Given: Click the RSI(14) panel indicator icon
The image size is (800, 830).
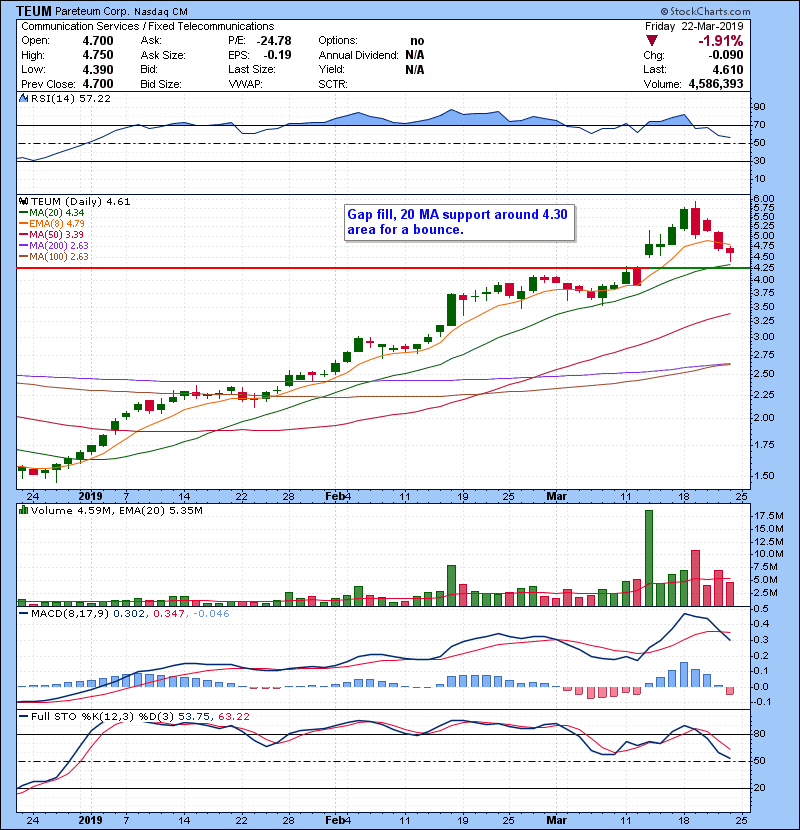Looking at the screenshot, I should click(x=23, y=98).
